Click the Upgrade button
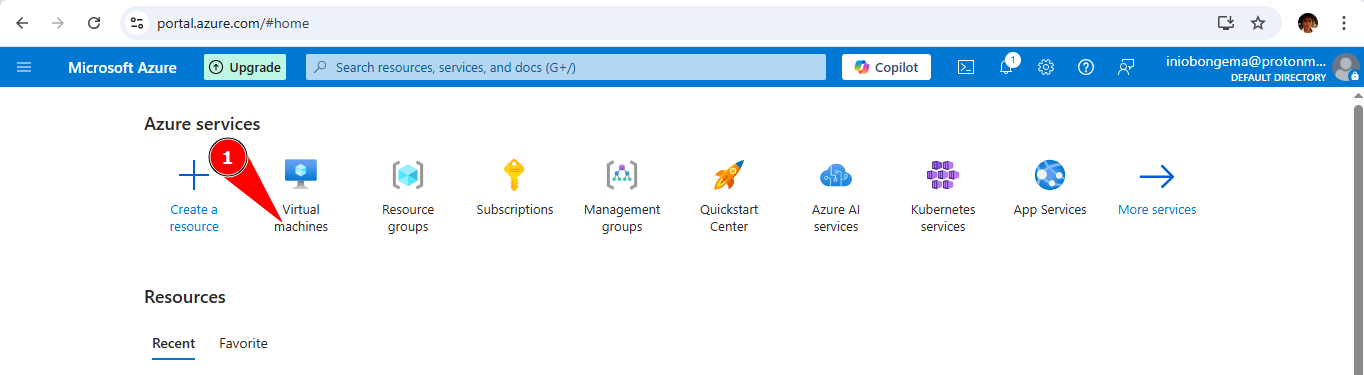This screenshot has height=375, width=1364. point(245,67)
